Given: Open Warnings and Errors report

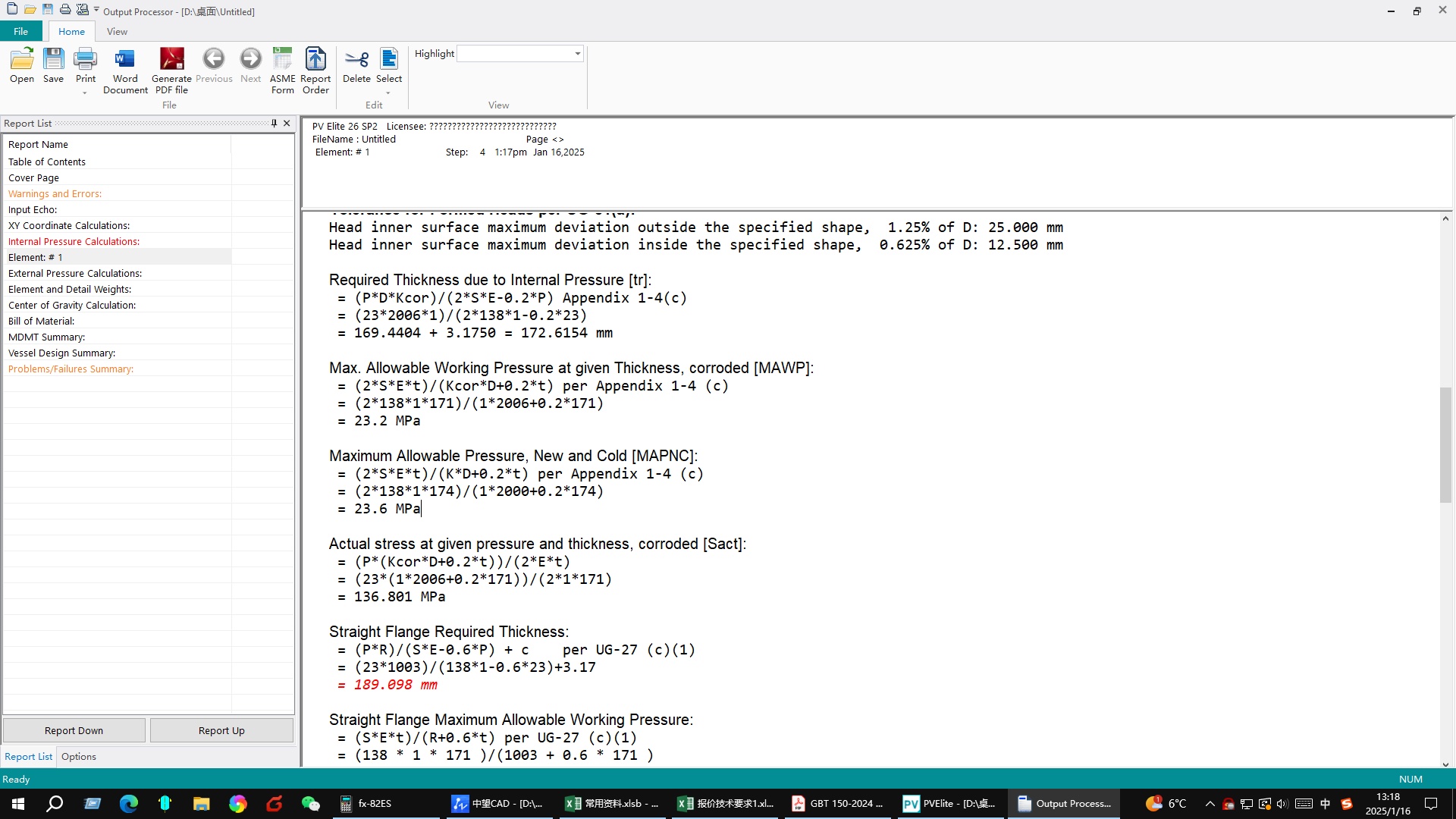Looking at the screenshot, I should 55,194.
